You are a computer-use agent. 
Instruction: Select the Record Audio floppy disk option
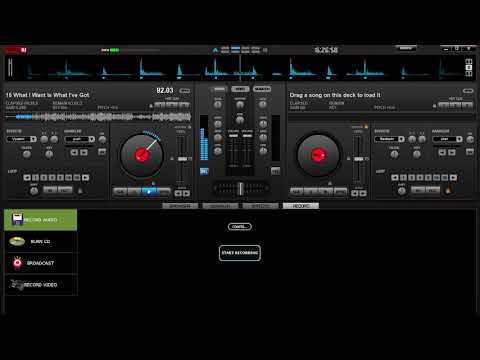[x=41, y=220]
